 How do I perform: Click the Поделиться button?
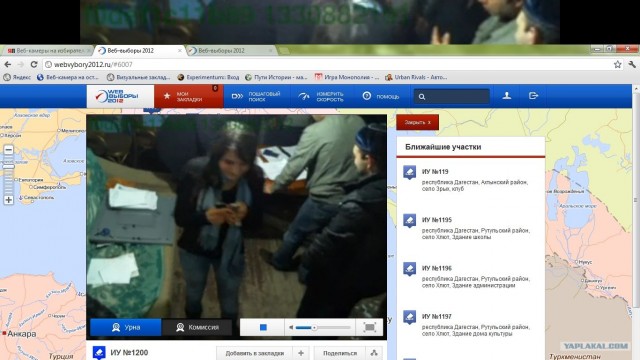[x=340, y=353]
